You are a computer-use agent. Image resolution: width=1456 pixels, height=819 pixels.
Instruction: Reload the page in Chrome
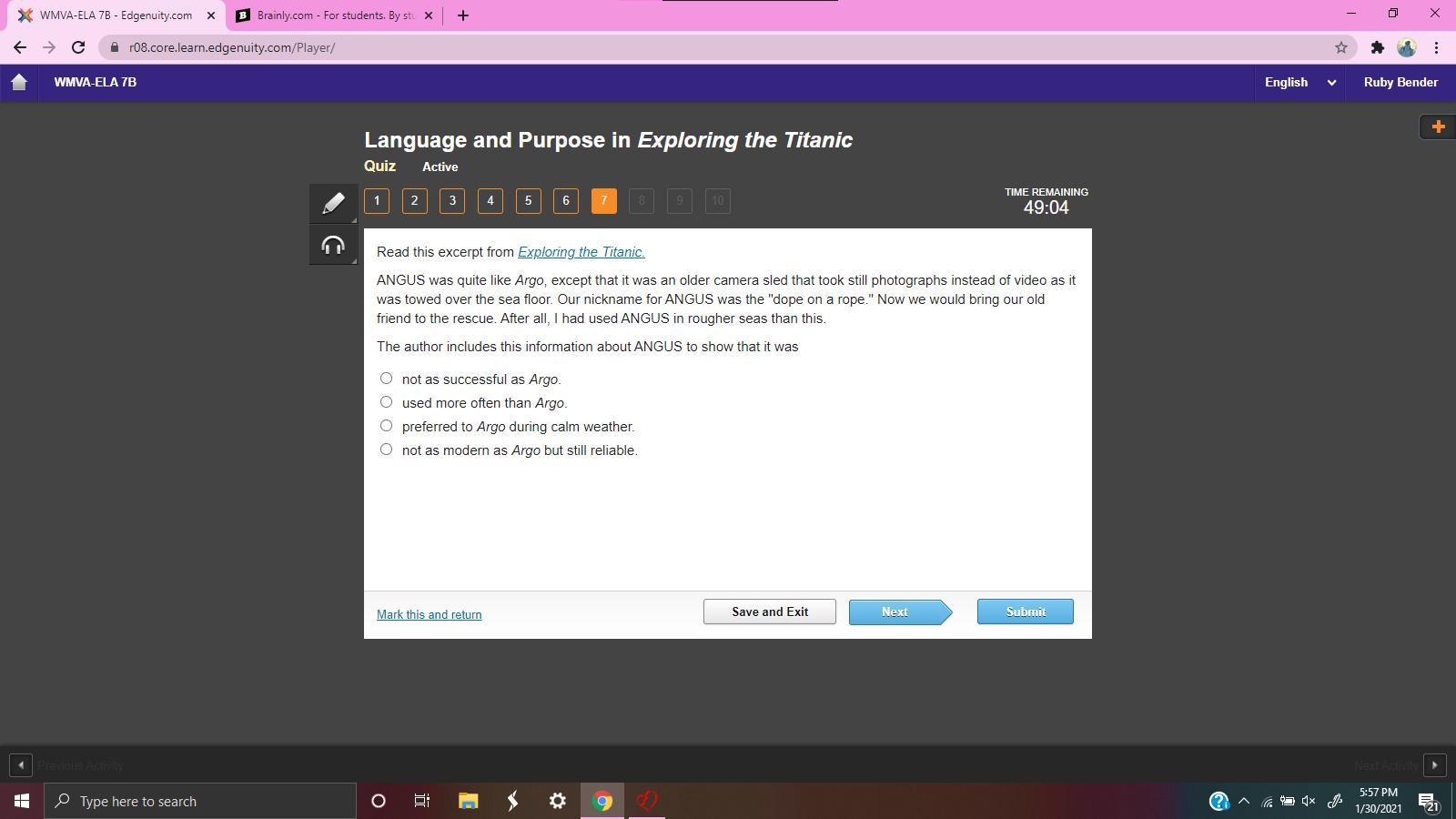point(78,47)
